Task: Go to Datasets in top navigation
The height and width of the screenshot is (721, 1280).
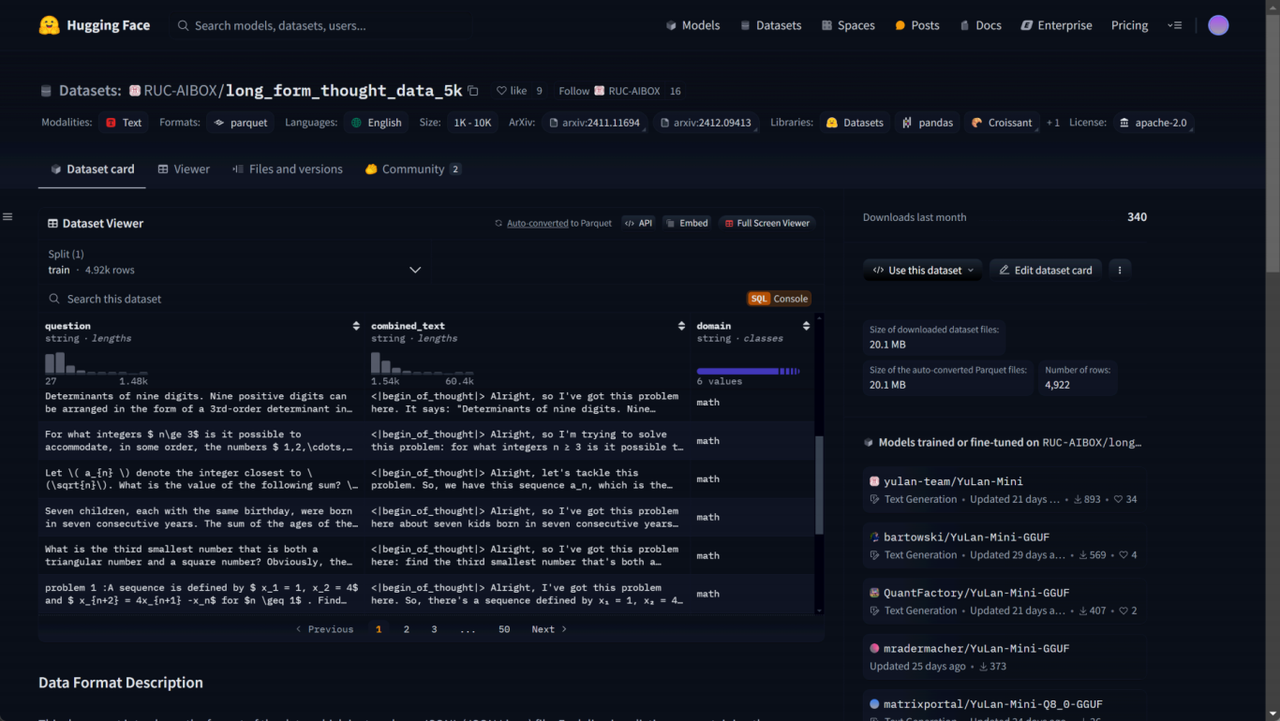Action: [x=770, y=25]
